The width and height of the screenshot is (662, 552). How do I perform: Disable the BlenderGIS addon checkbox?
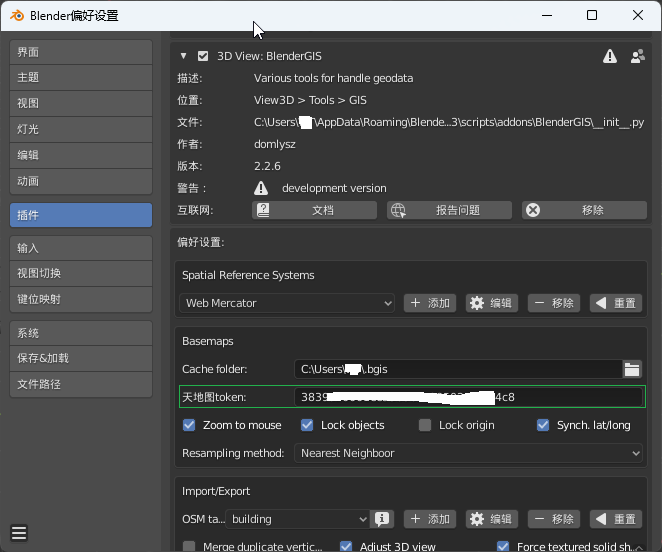click(203, 56)
